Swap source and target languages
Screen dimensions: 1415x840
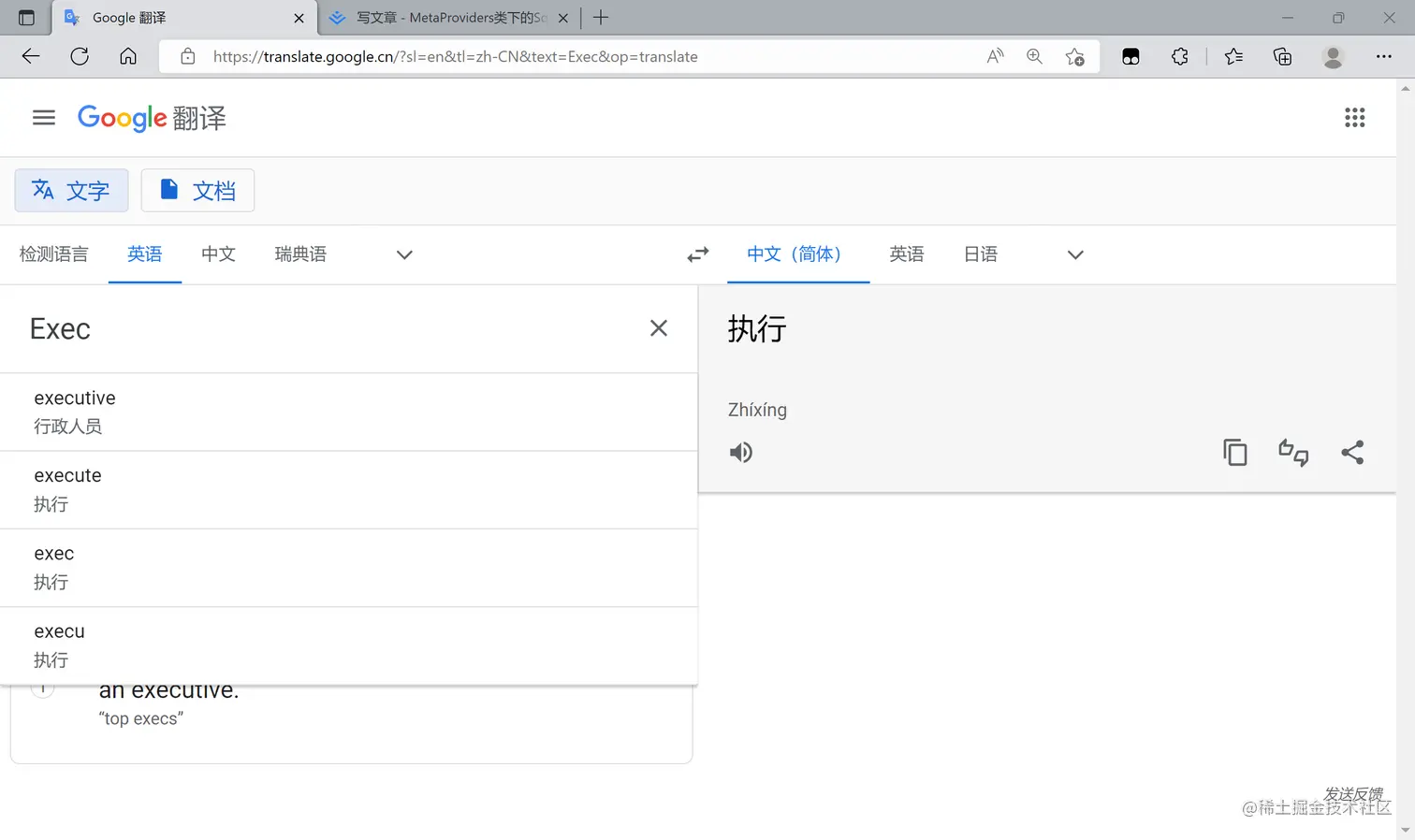(x=698, y=254)
